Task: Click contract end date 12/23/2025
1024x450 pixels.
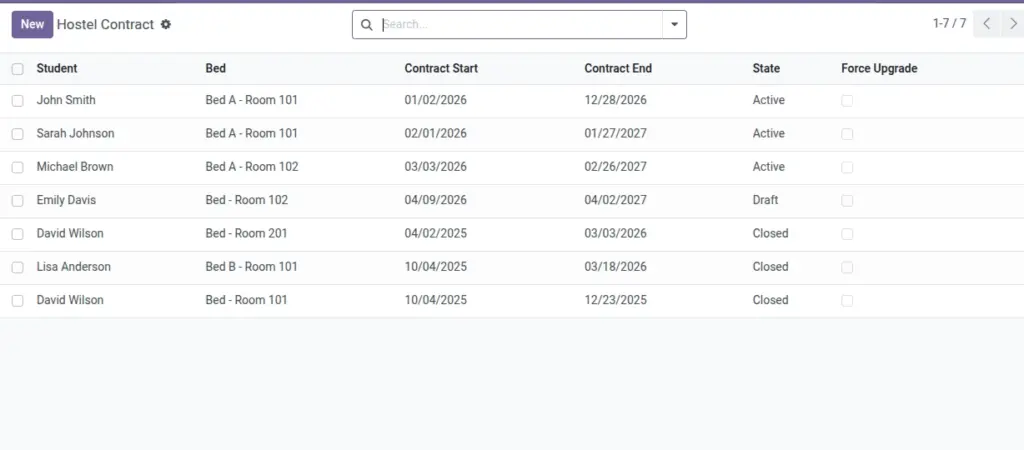Action: (616, 300)
